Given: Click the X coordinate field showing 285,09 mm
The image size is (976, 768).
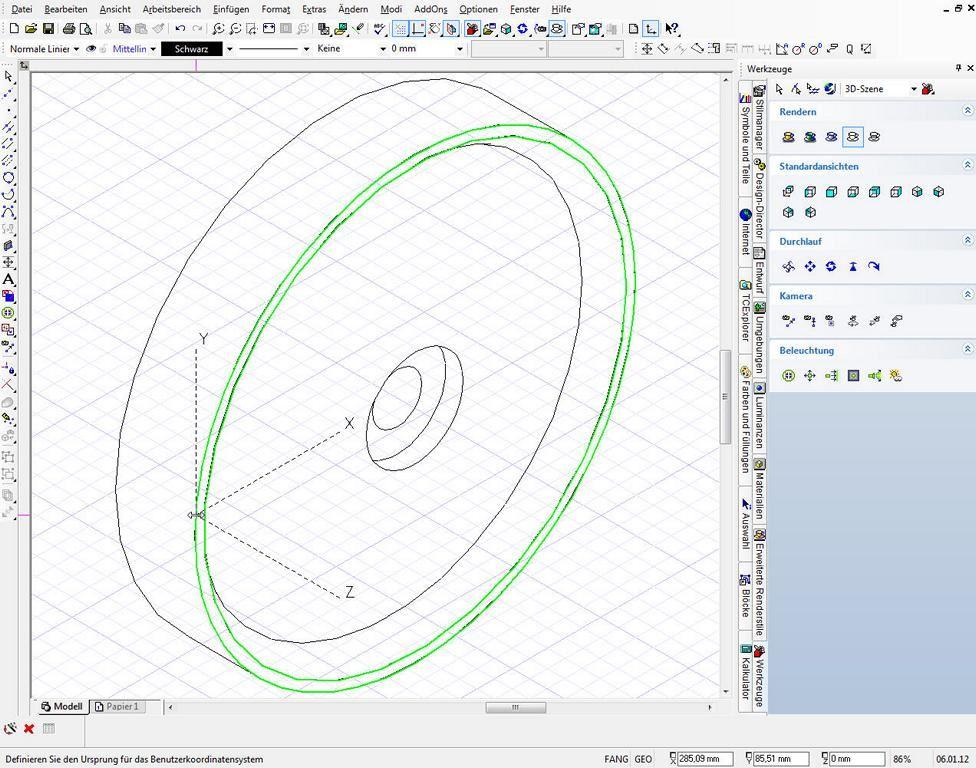Looking at the screenshot, I should 705,759.
